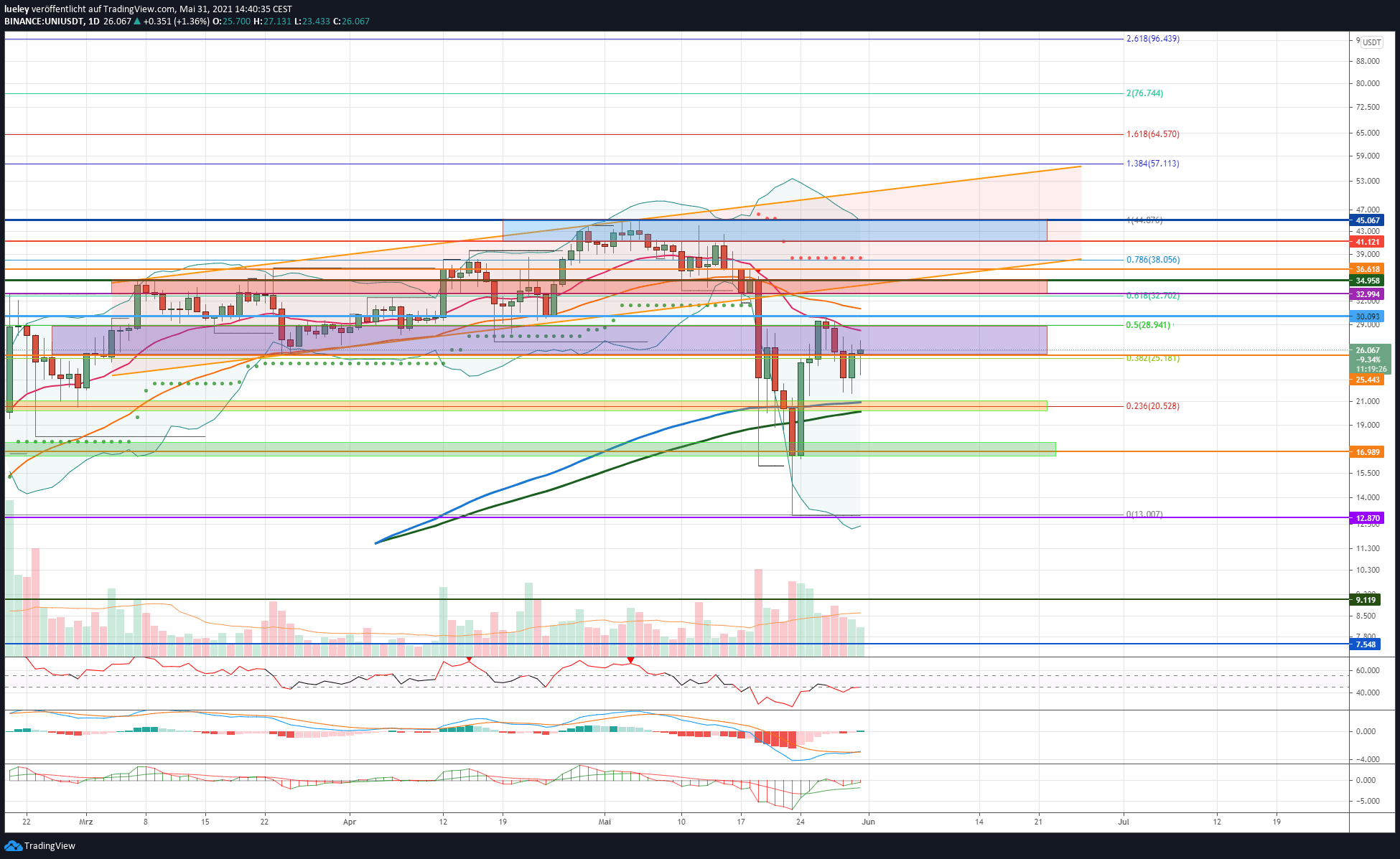This screenshot has height=859, width=1400.
Task: Click the 2.618(96.439) Fibonacci level label
Action: (1153, 39)
